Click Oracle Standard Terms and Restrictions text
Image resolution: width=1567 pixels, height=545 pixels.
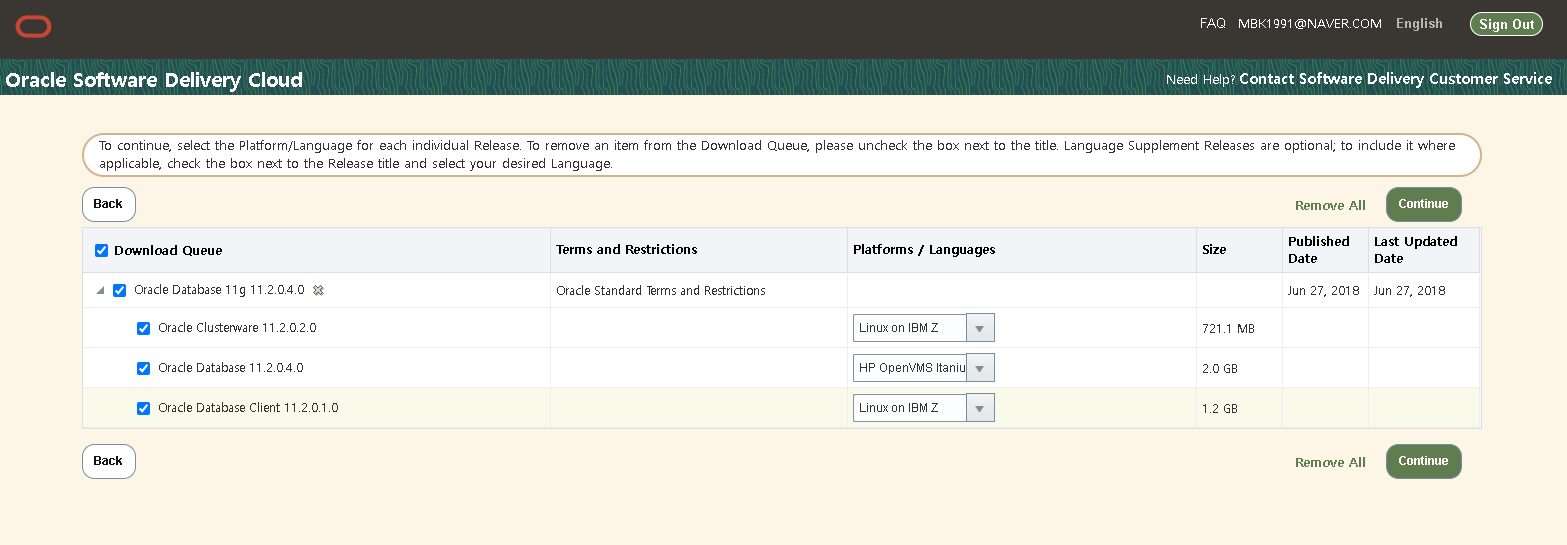[661, 291]
